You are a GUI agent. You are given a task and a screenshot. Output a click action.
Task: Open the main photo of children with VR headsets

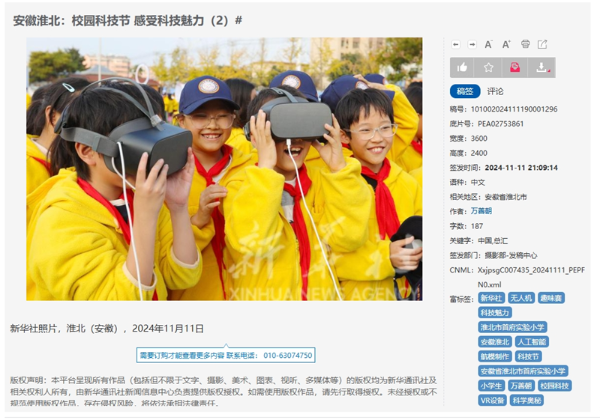[x=224, y=169]
